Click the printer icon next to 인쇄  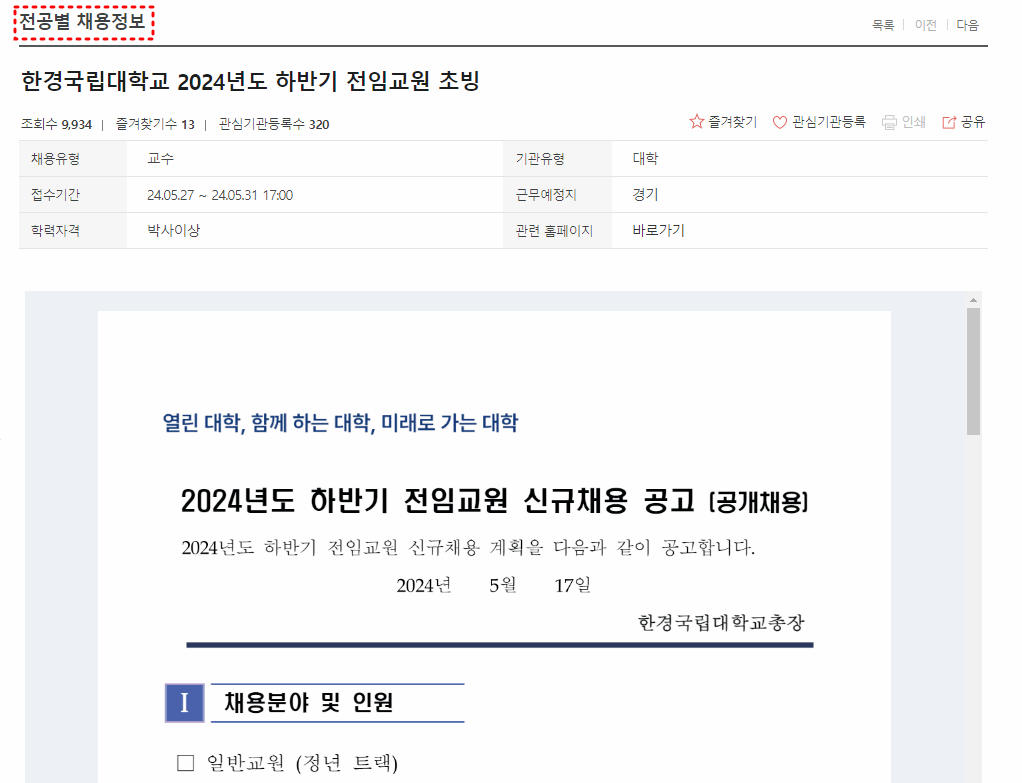(x=889, y=123)
